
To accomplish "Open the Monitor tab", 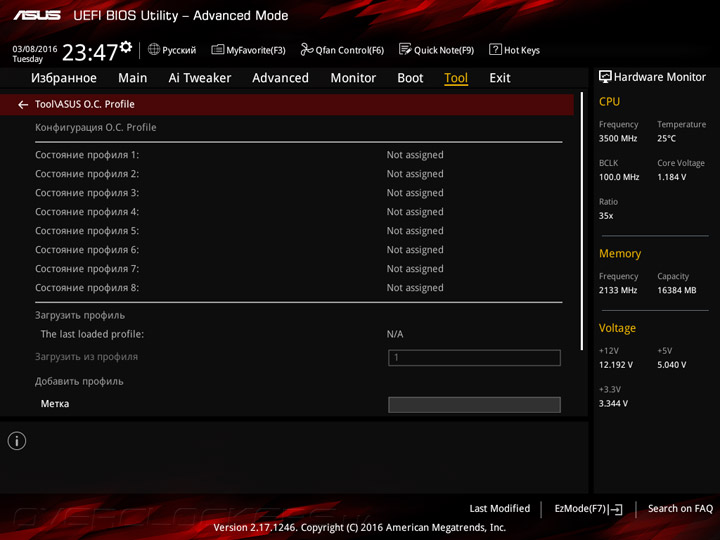I will click(353, 78).
